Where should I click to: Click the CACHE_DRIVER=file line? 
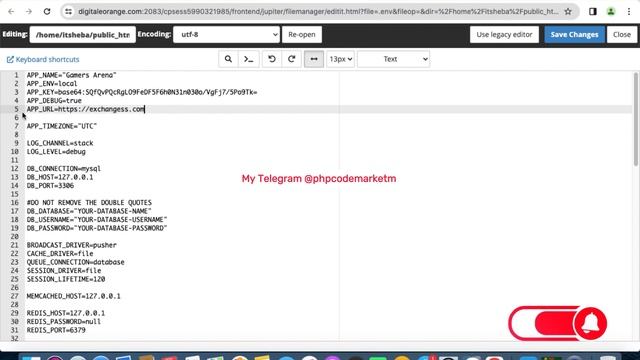tap(60, 254)
